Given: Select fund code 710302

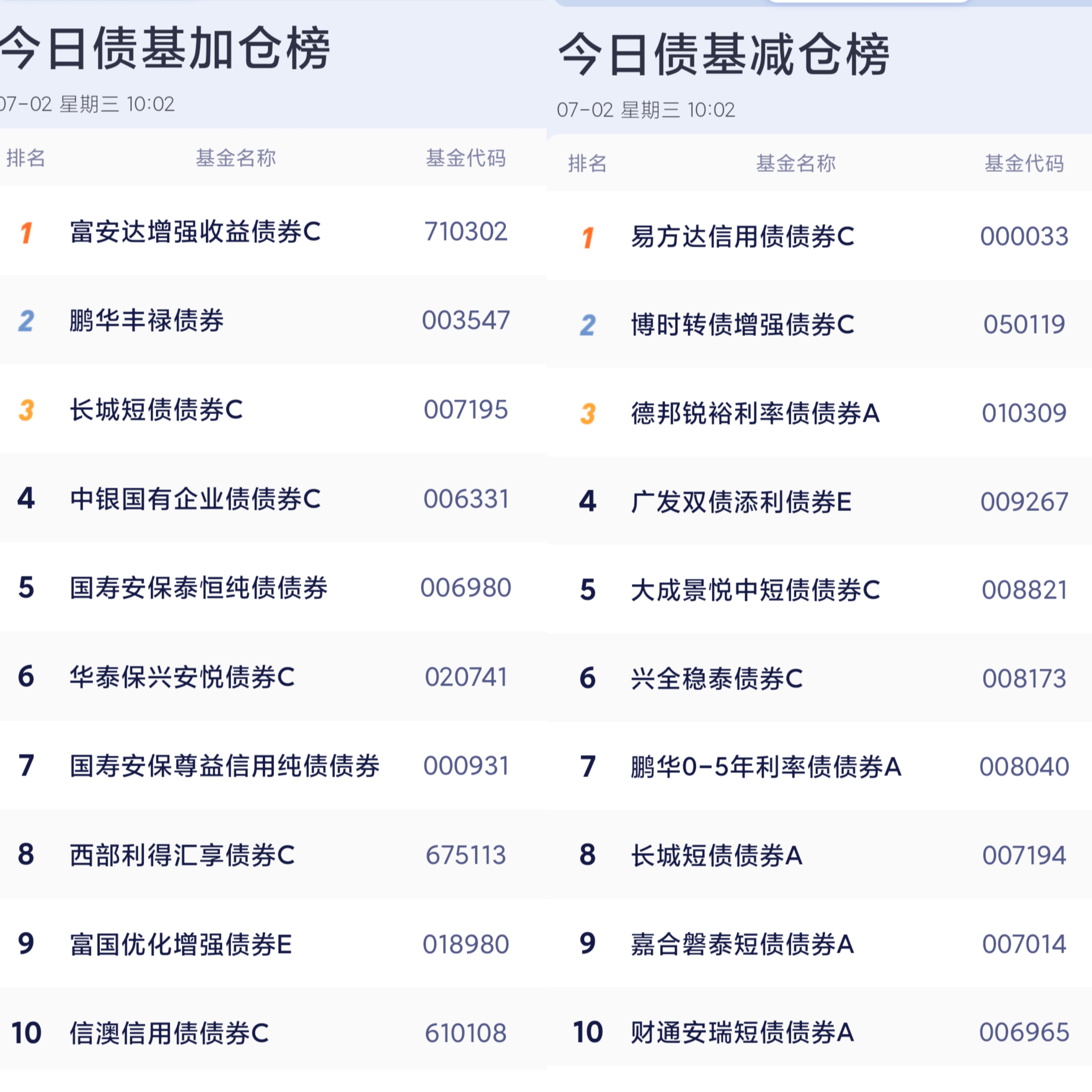Looking at the screenshot, I should pyautogui.click(x=466, y=232).
